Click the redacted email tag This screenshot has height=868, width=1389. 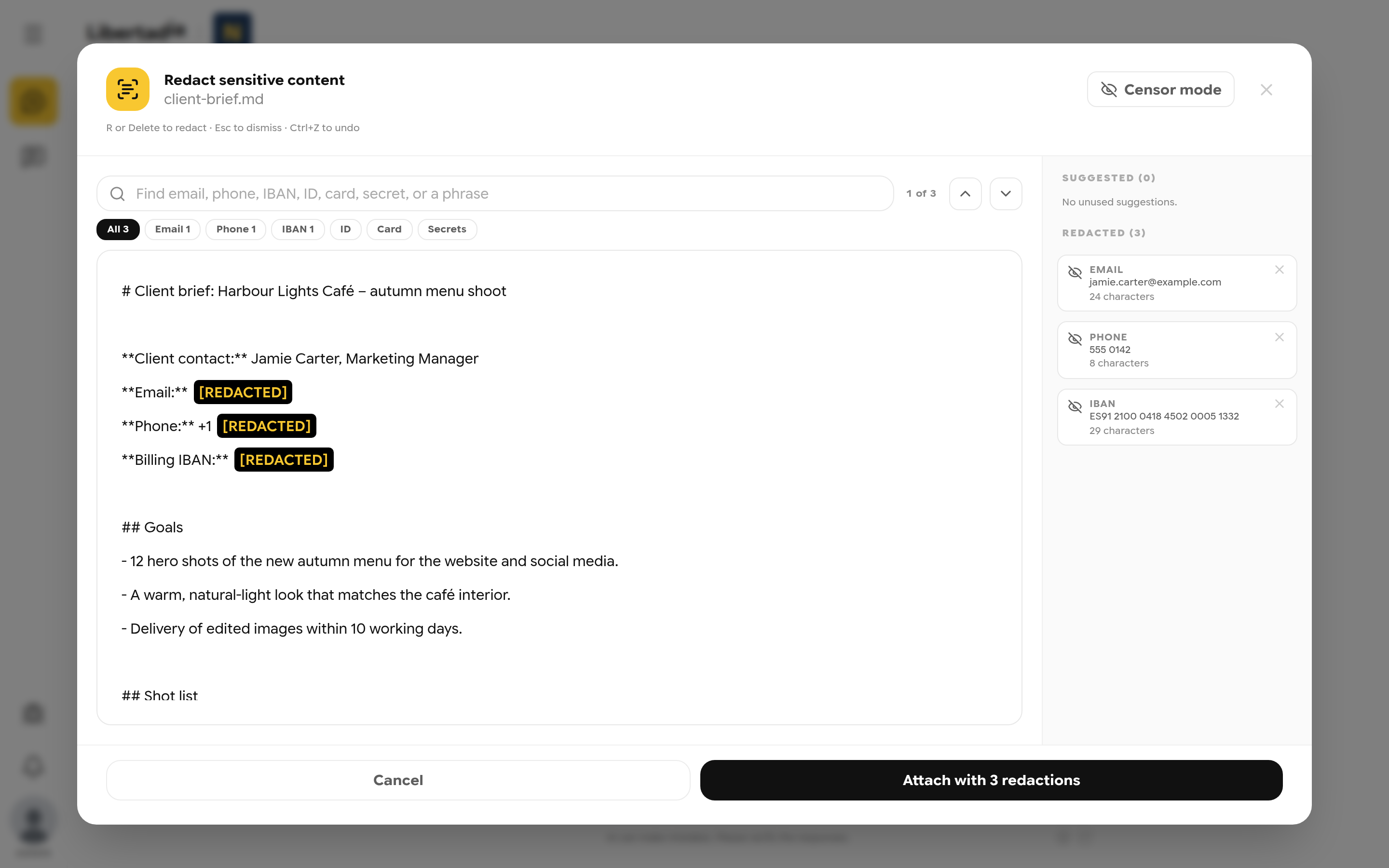coord(243,392)
